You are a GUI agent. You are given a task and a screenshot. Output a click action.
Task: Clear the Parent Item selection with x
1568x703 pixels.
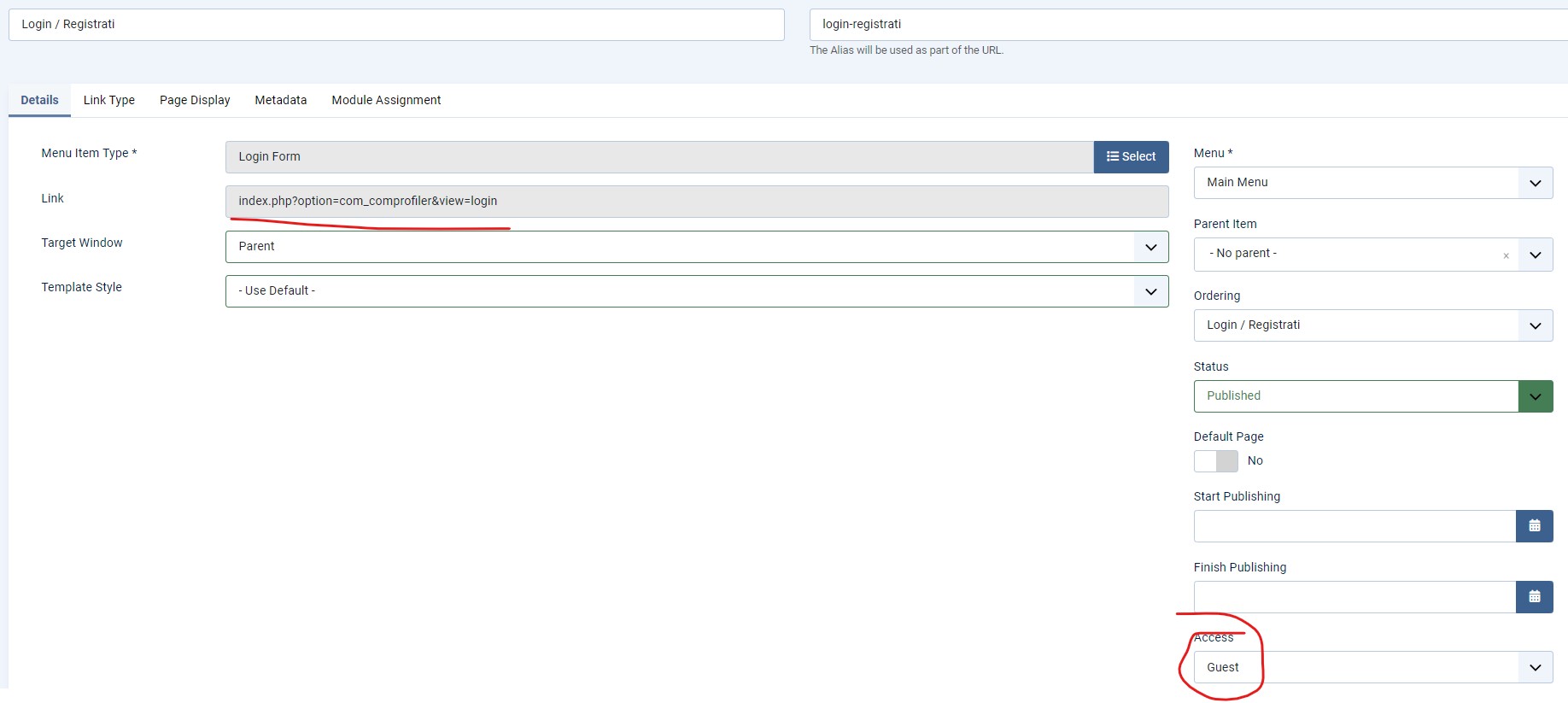click(1506, 255)
